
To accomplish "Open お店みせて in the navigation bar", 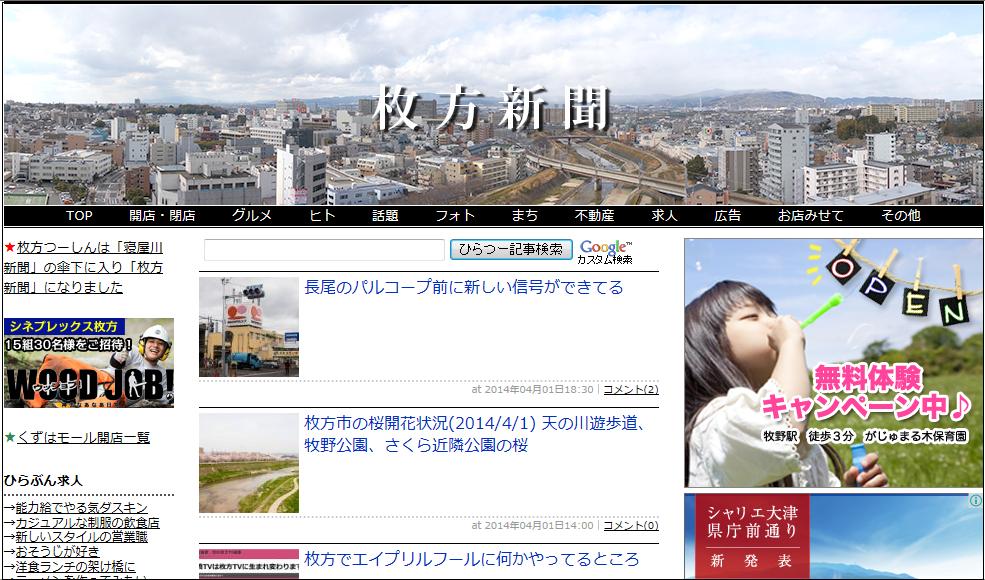I will [x=810, y=216].
